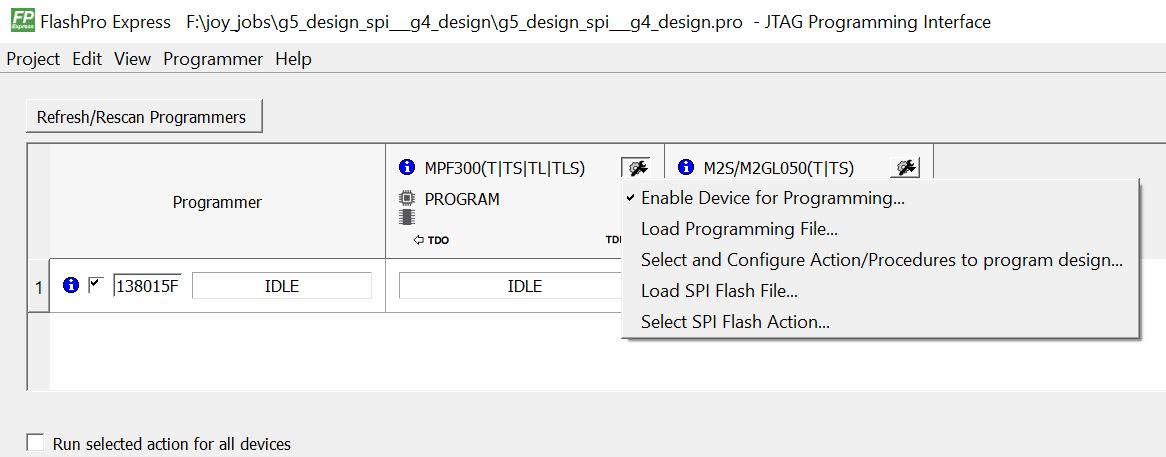
Task: Open the Project menu
Action: [33, 59]
